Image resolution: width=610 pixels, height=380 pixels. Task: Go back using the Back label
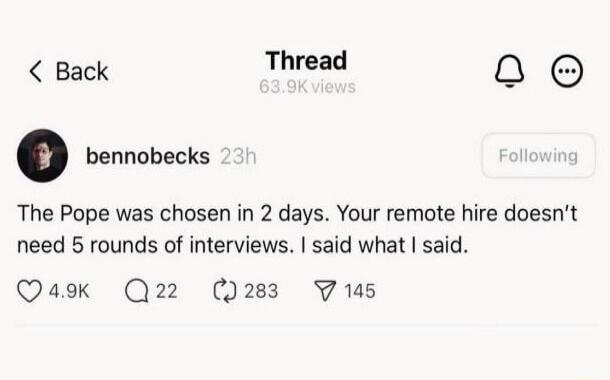click(82, 72)
